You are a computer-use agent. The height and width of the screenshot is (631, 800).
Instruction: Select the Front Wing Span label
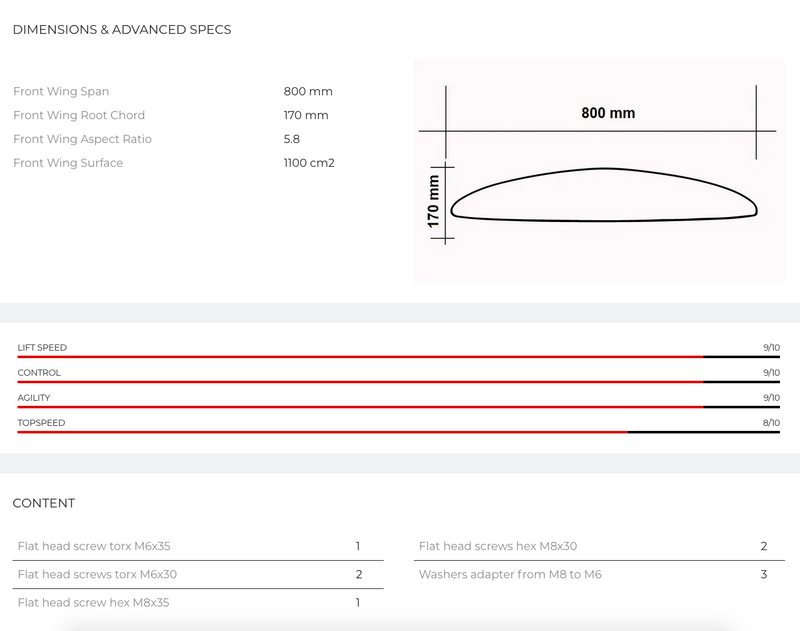point(61,92)
